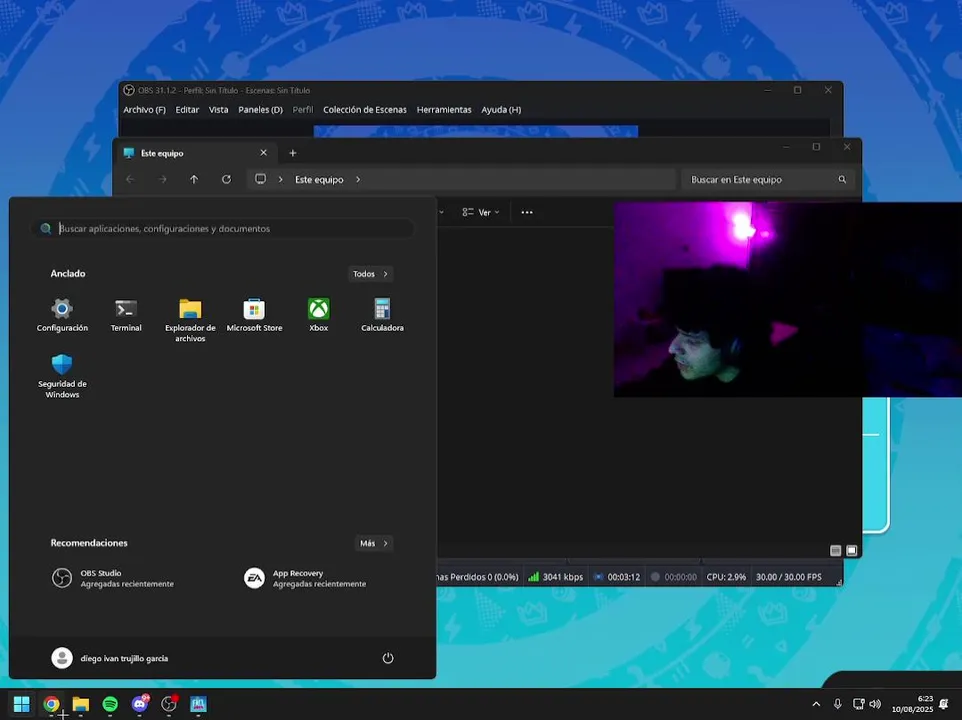
Task: Click the Explorer up arrow button
Action: pos(194,179)
